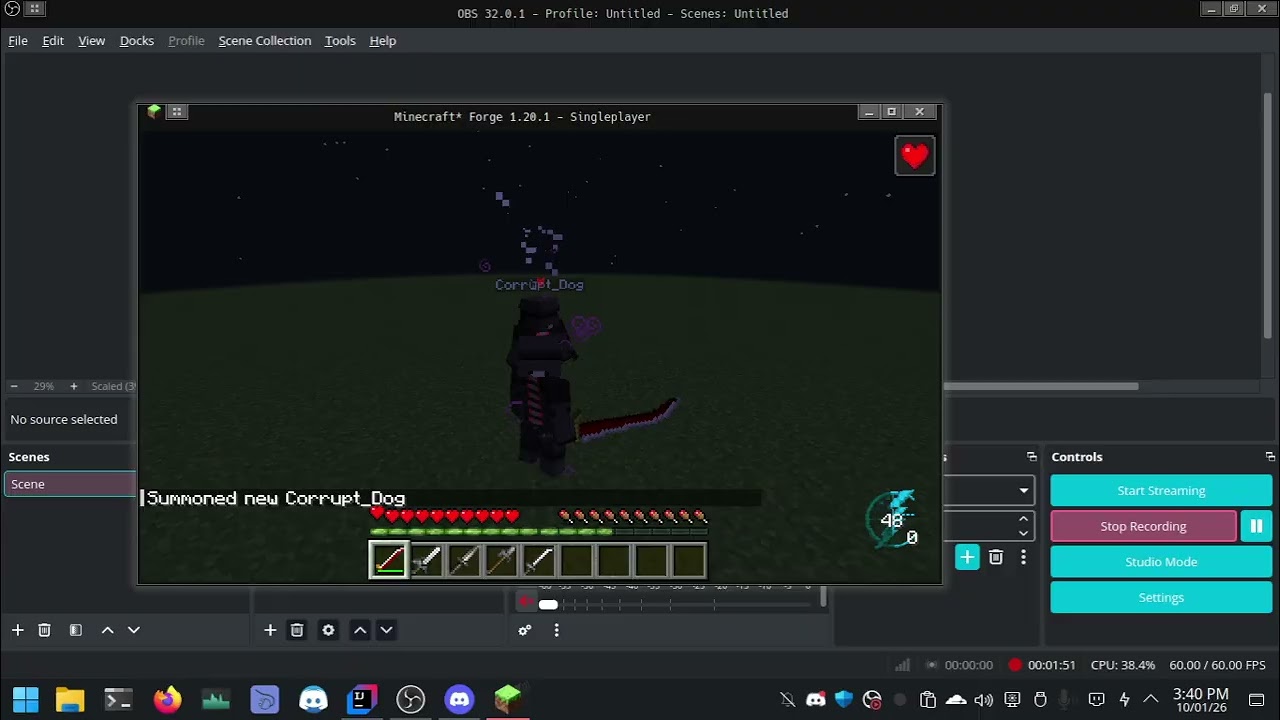This screenshot has width=1280, height=720.
Task: Expand hidden system tray icons chevron
Action: [1150, 700]
